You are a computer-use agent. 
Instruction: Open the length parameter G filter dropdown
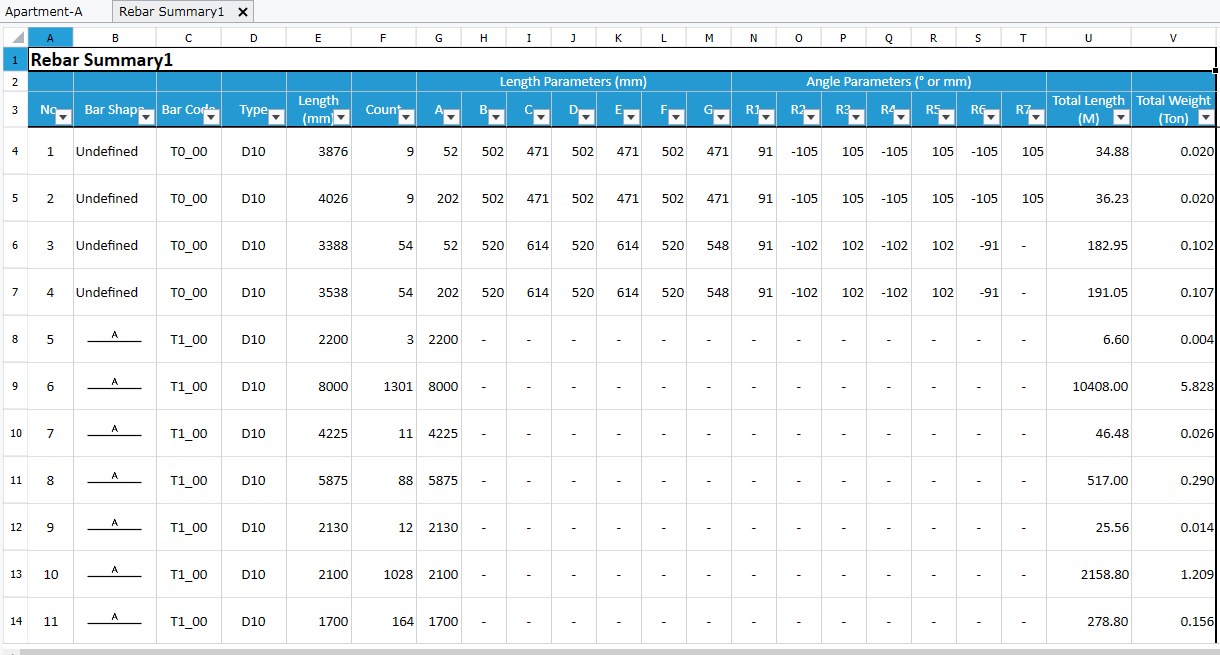tap(721, 117)
